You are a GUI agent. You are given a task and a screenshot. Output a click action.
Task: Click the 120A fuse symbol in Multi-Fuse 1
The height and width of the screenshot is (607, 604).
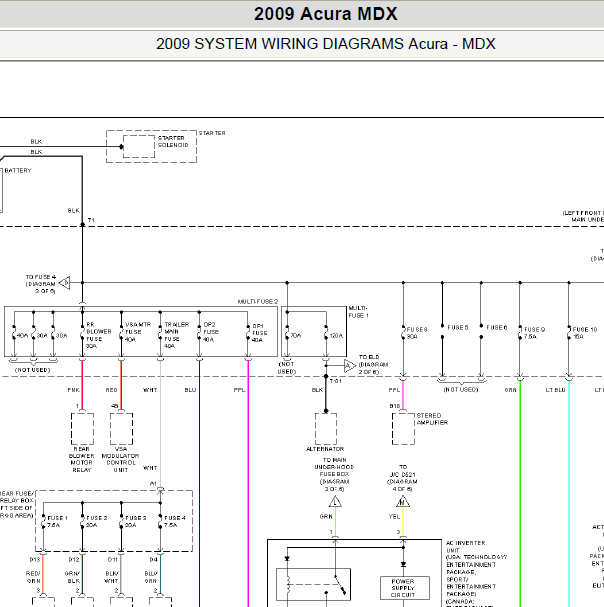(x=326, y=335)
